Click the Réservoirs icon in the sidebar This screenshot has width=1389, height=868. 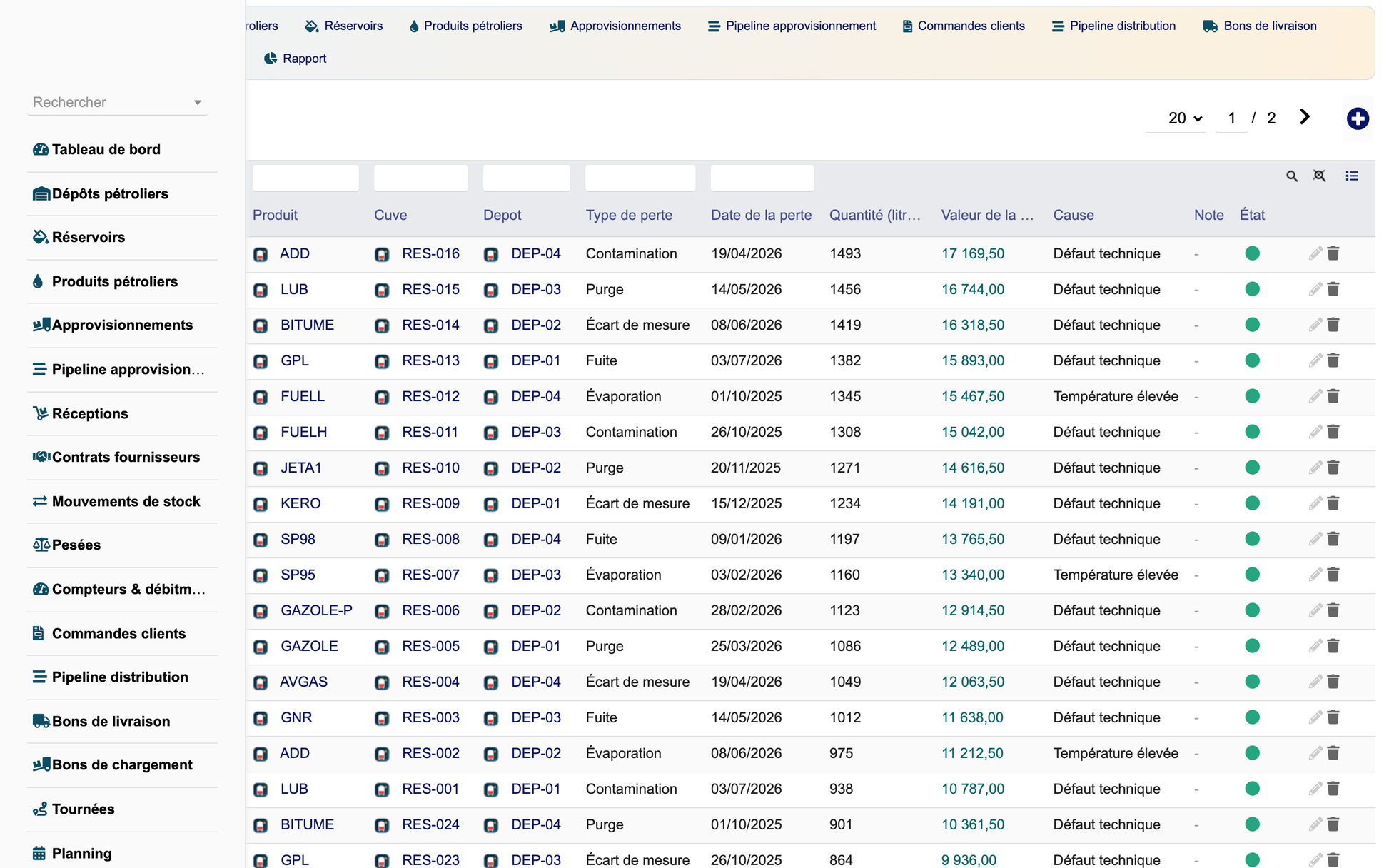click(x=40, y=237)
